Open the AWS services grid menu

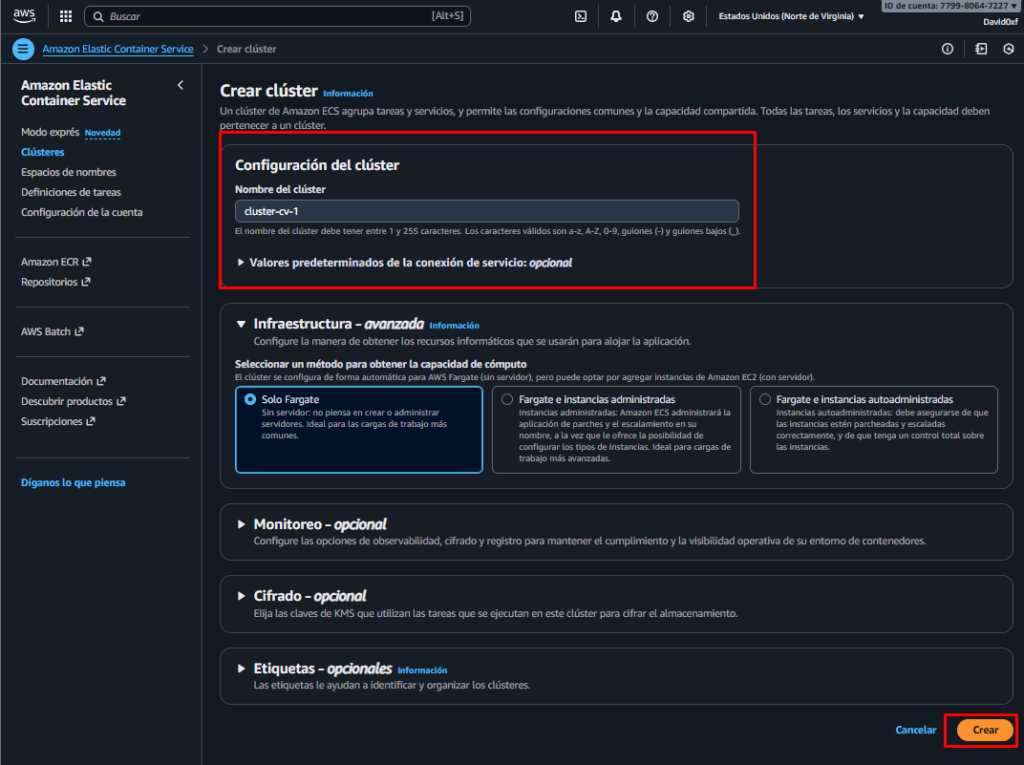(x=66, y=16)
